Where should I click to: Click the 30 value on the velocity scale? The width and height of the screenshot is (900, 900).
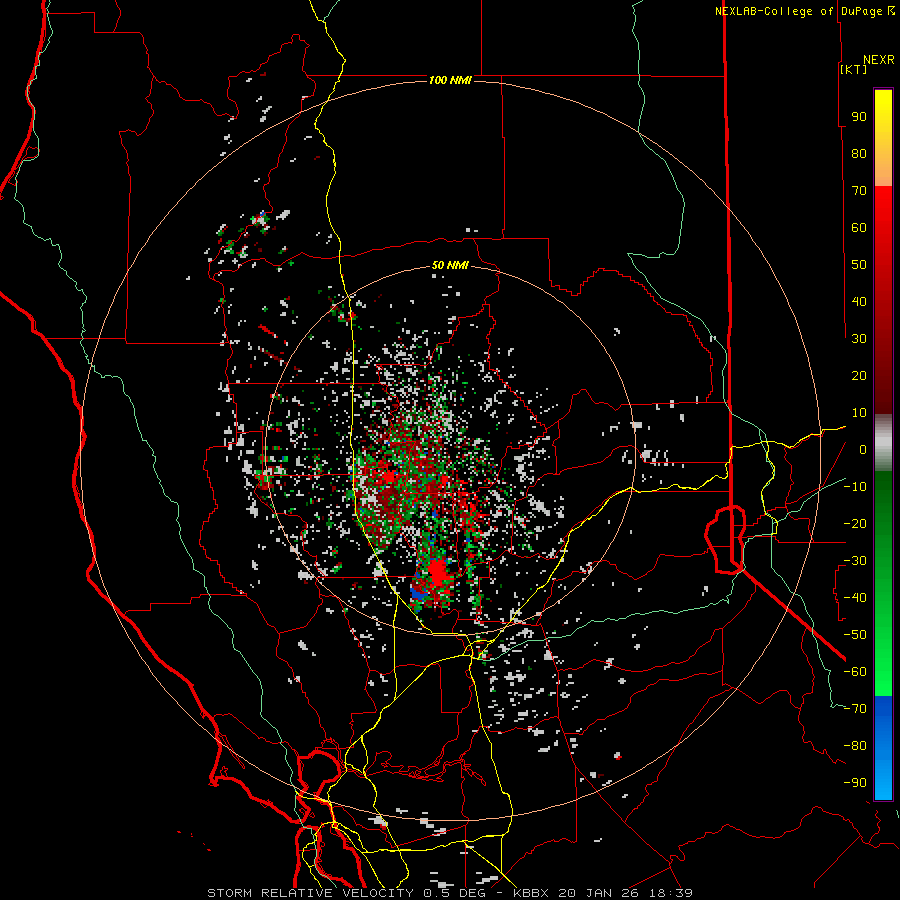(859, 339)
